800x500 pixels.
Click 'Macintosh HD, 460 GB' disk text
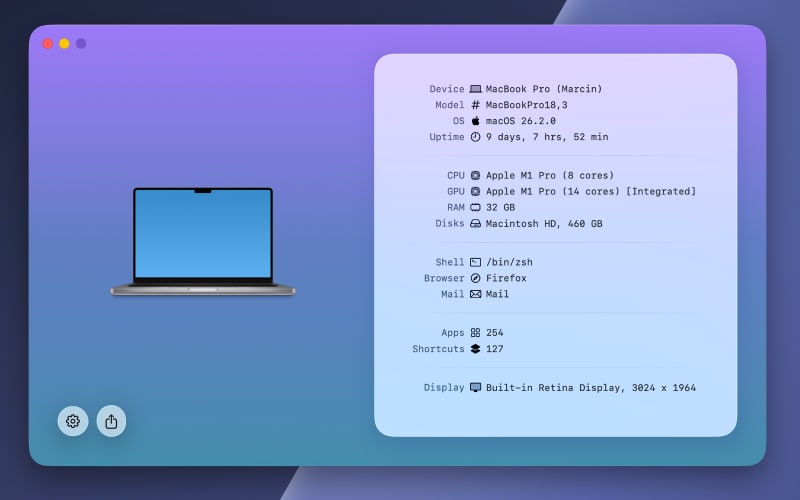tap(544, 223)
